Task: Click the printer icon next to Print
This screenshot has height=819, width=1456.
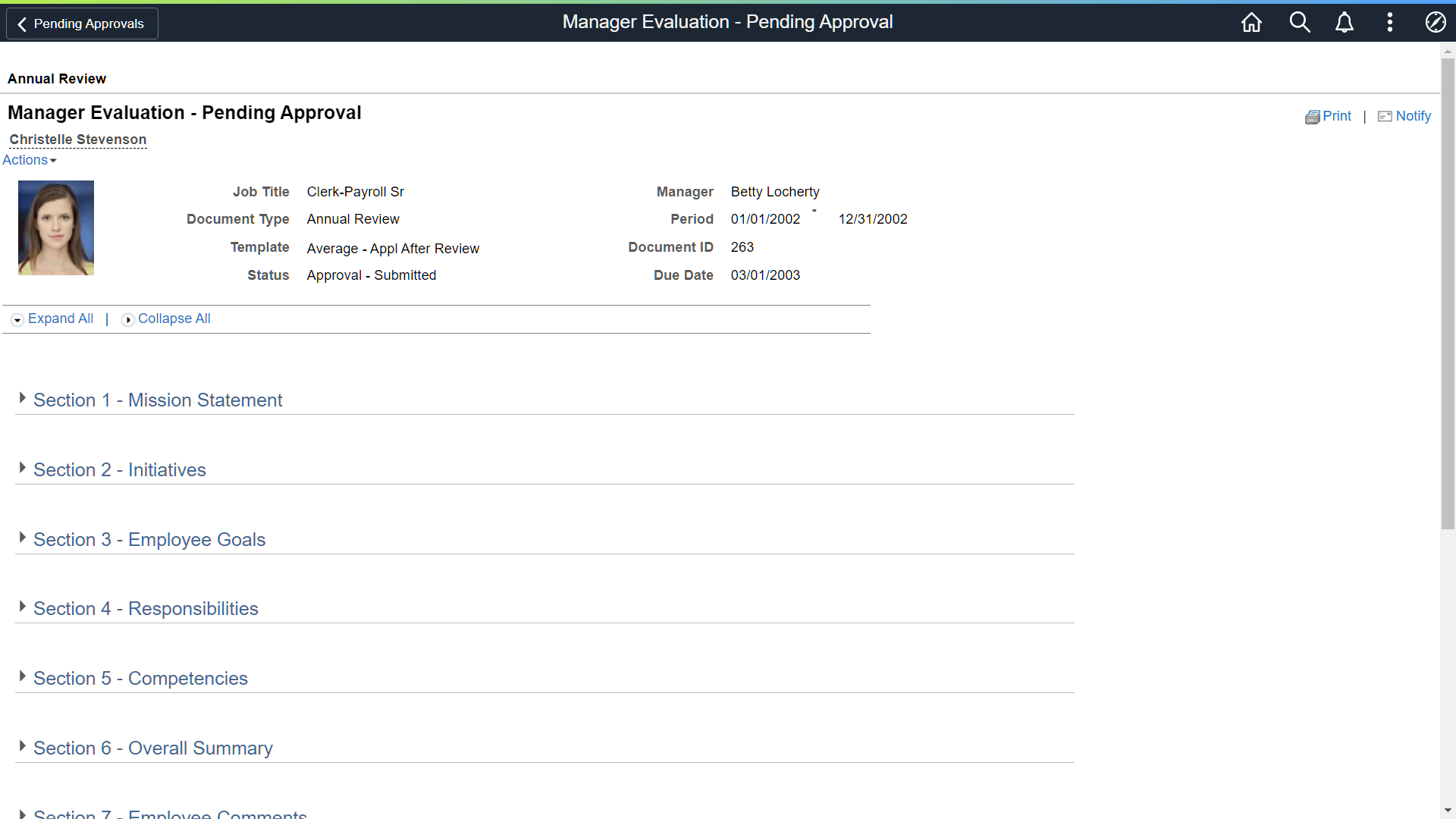Action: pos(1313,116)
